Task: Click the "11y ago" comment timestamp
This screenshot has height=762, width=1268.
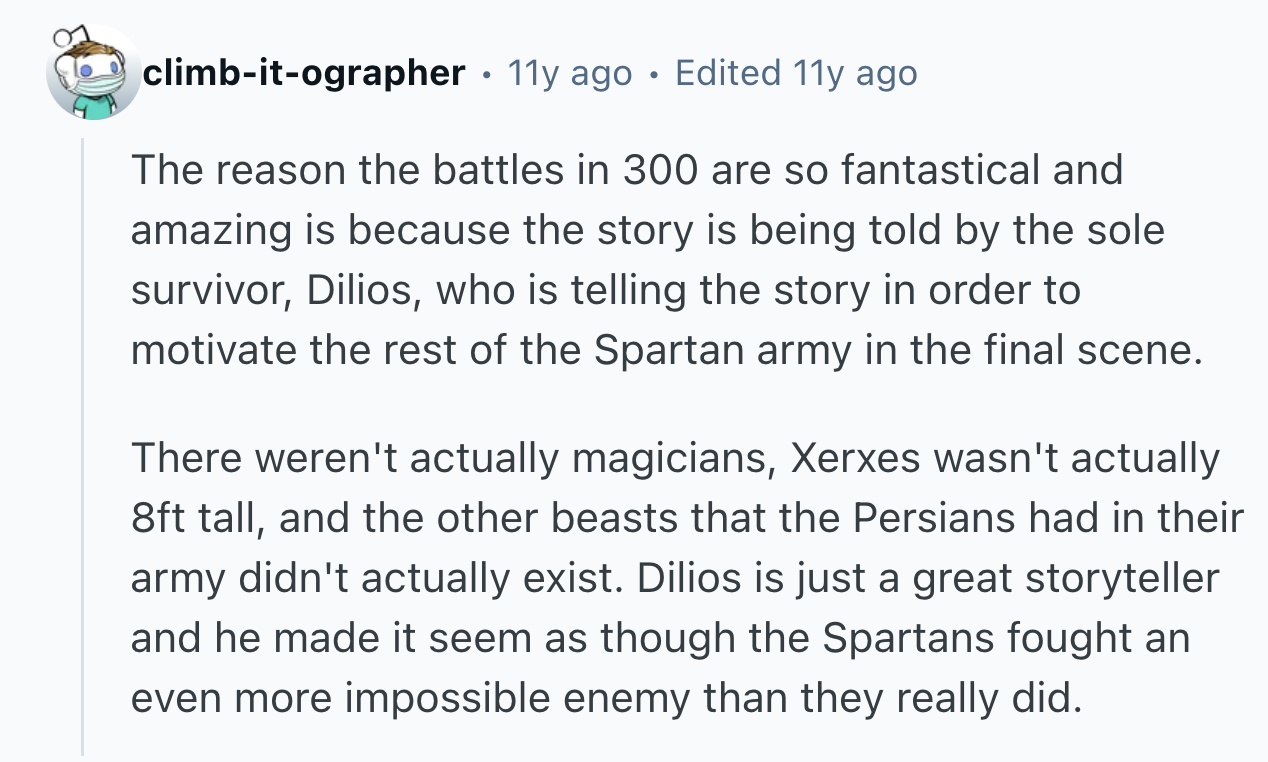Action: pyautogui.click(x=570, y=73)
